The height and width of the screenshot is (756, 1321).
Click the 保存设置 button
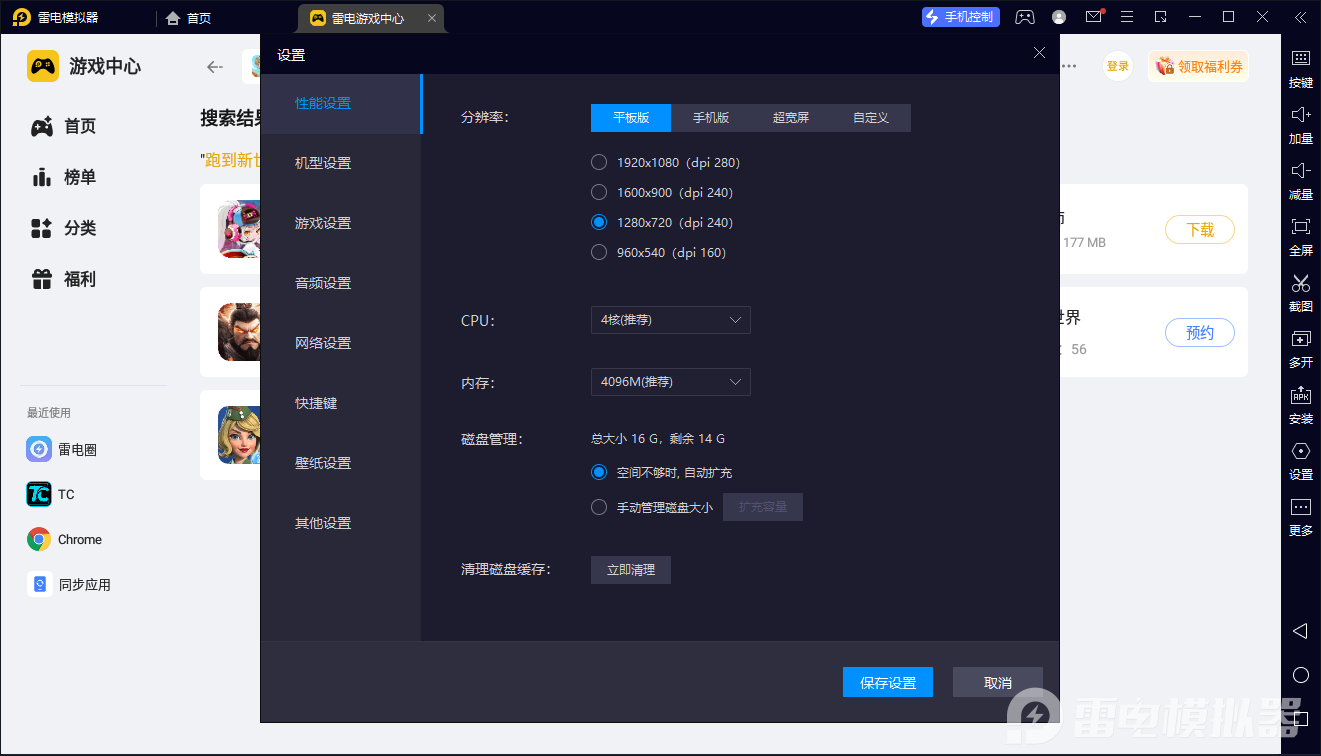tap(888, 682)
